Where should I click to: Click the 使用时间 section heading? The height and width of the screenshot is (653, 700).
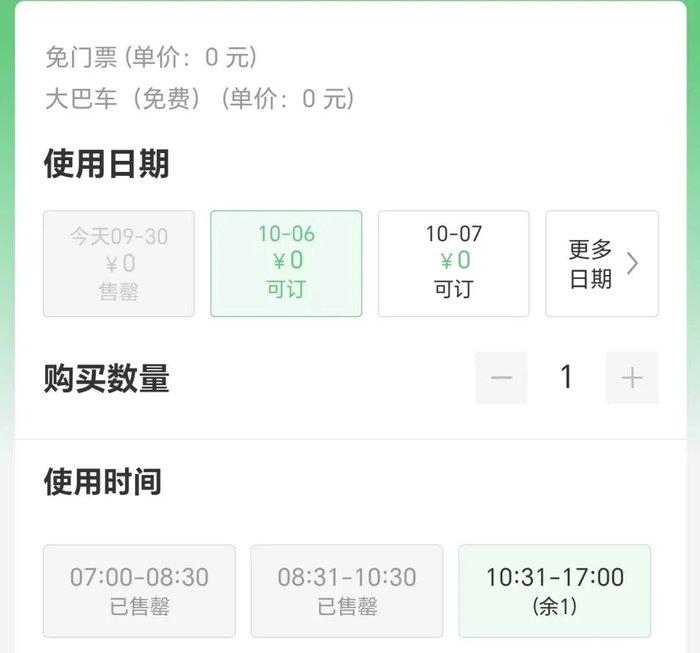pos(103,482)
